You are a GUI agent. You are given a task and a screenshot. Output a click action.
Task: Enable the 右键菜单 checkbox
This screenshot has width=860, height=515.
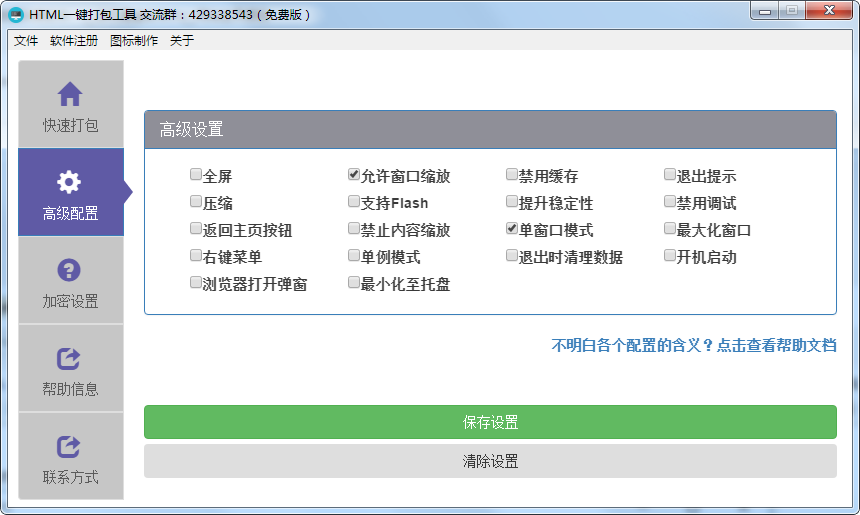[196, 255]
